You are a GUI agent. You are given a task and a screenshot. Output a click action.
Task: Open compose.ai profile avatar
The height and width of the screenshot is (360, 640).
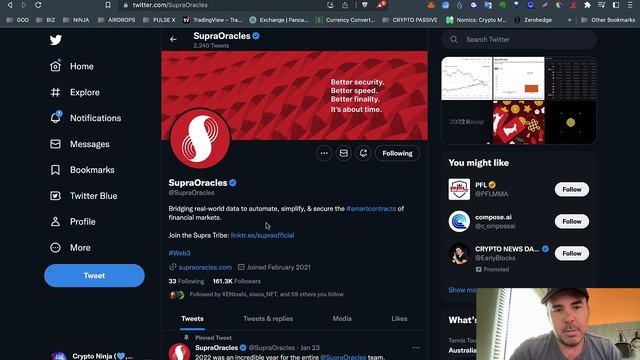(x=459, y=221)
